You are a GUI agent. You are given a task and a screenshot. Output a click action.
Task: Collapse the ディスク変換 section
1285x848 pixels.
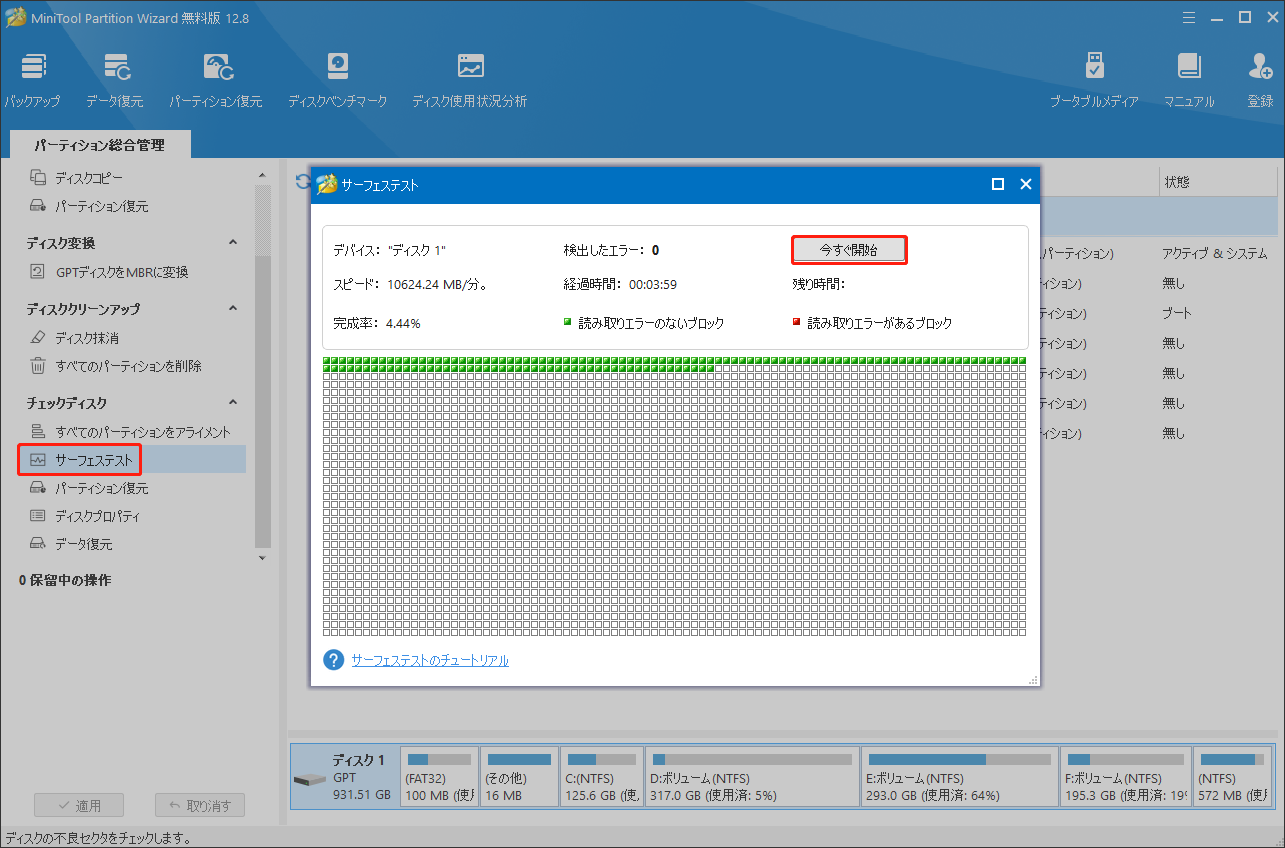233,243
